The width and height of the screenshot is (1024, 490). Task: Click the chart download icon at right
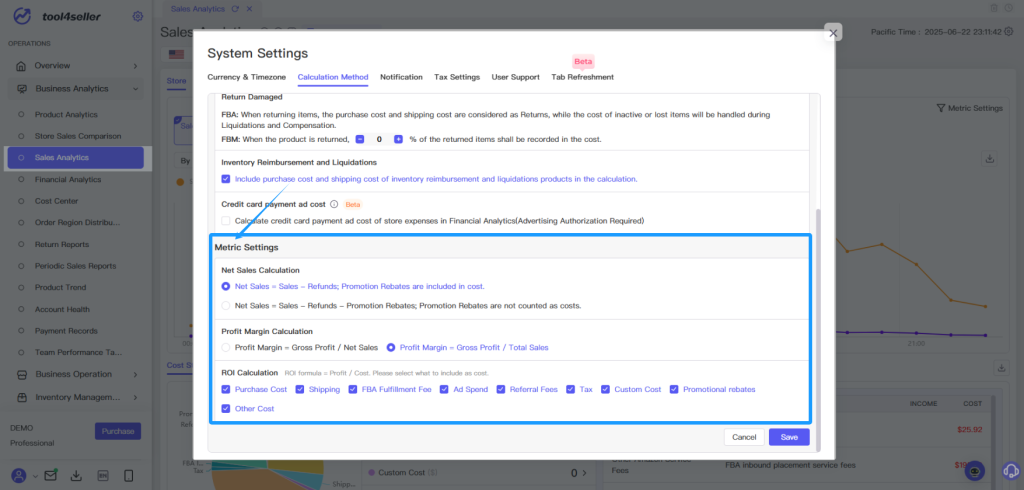[989, 159]
